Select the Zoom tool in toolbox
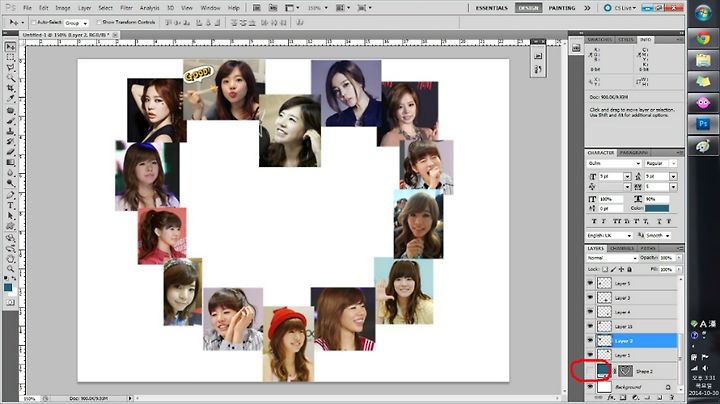720x404 pixels. (10, 269)
